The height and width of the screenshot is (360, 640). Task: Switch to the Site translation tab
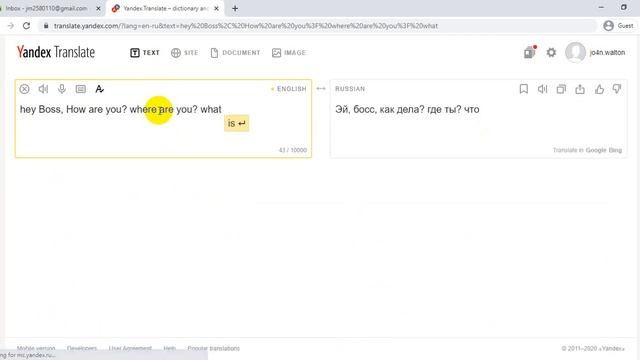(x=184, y=53)
